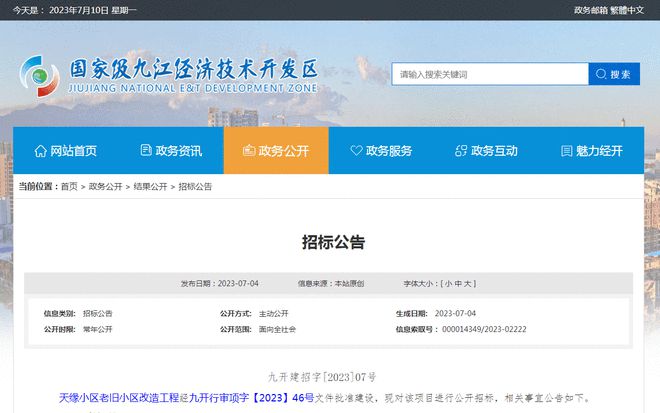Go to 政务公开 in breadcrumb

(x=105, y=187)
